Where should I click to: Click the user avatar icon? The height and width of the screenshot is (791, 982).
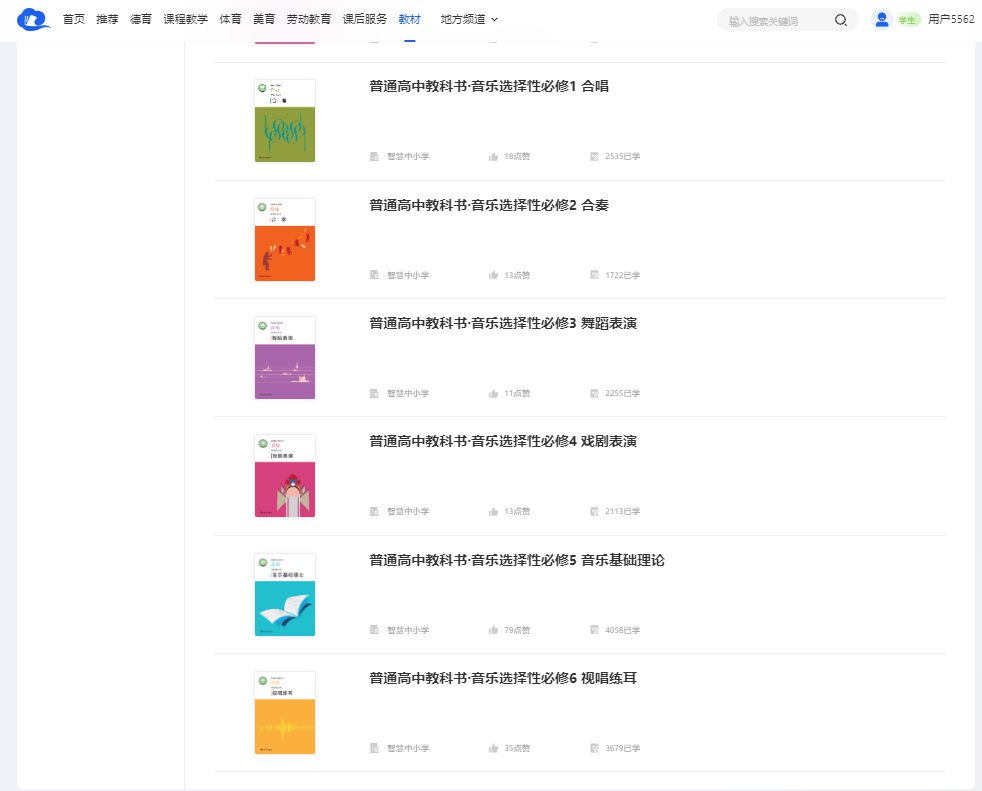[881, 19]
